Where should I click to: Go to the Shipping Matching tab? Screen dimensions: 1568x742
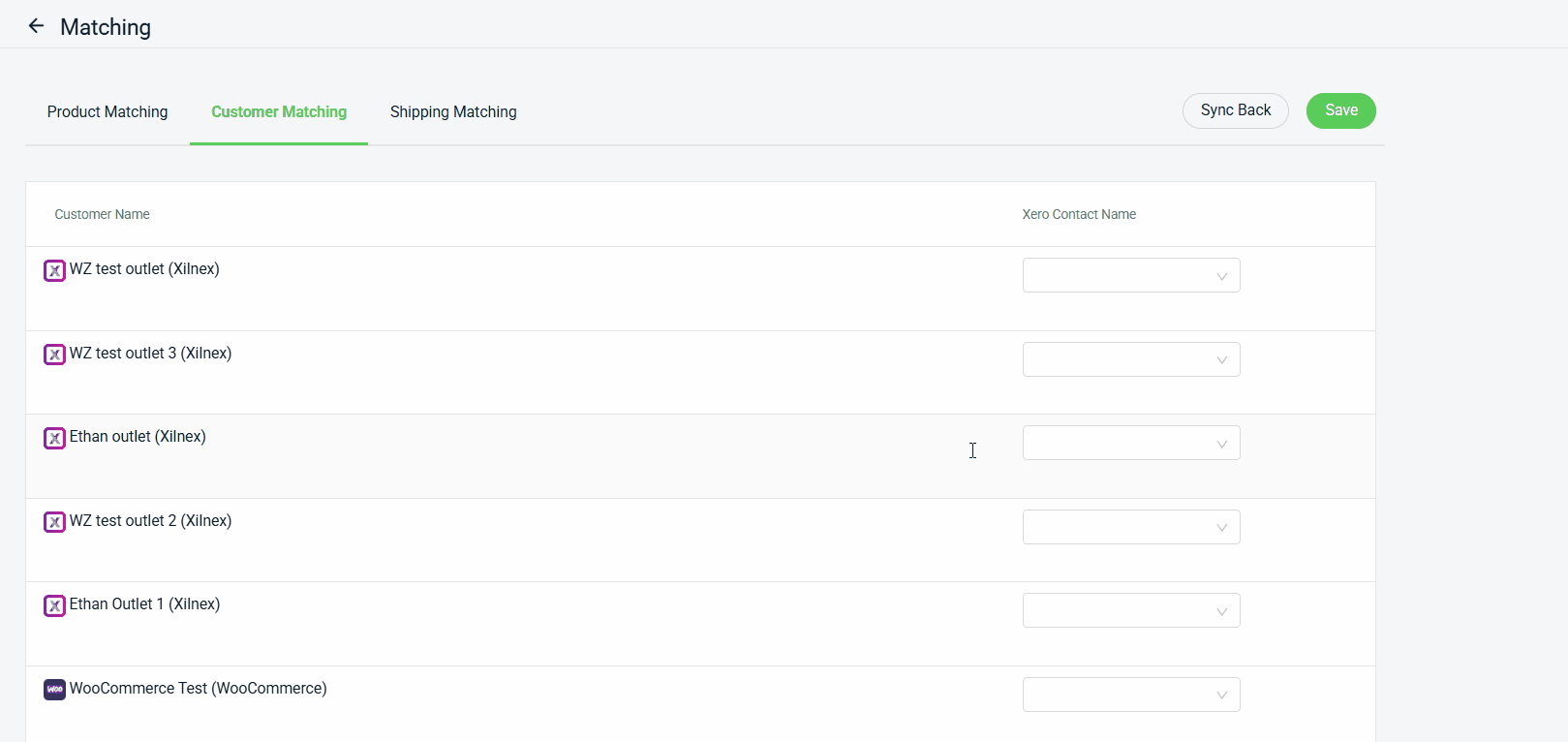coord(453,112)
